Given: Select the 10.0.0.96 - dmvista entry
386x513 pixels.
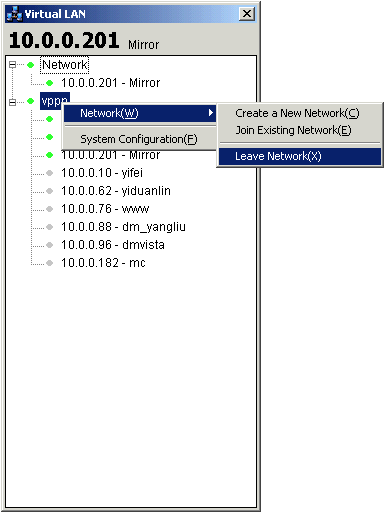Looking at the screenshot, I should coord(113,245).
